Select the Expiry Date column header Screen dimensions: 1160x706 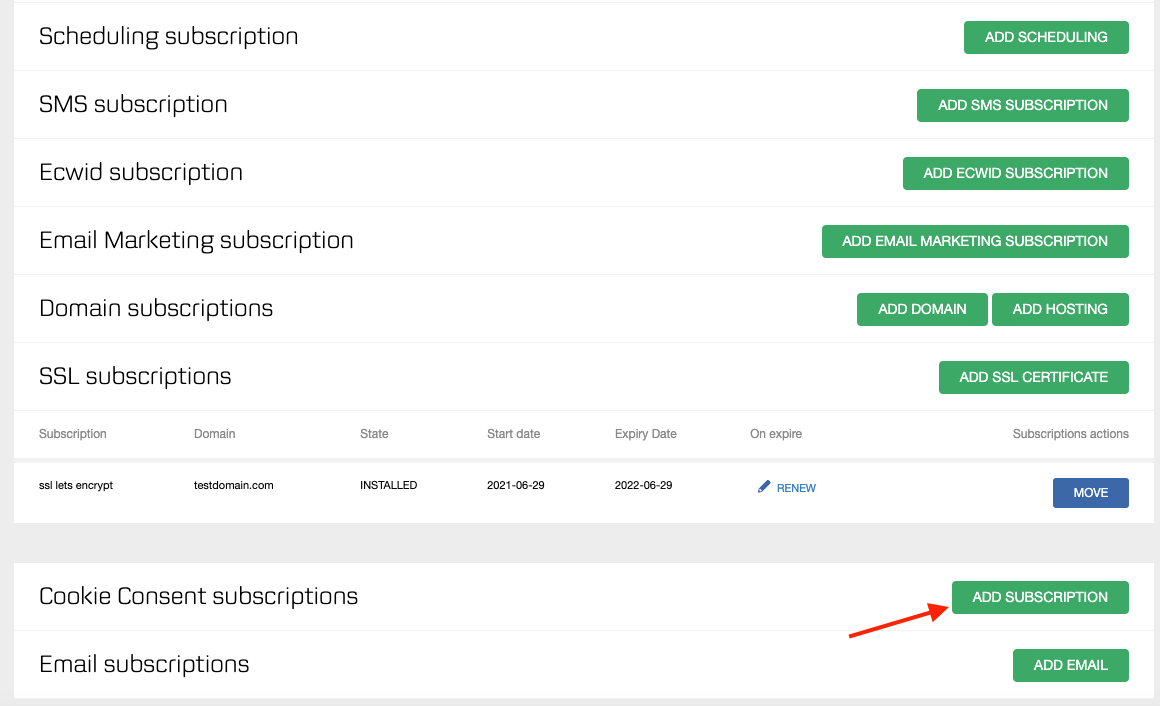click(x=646, y=434)
